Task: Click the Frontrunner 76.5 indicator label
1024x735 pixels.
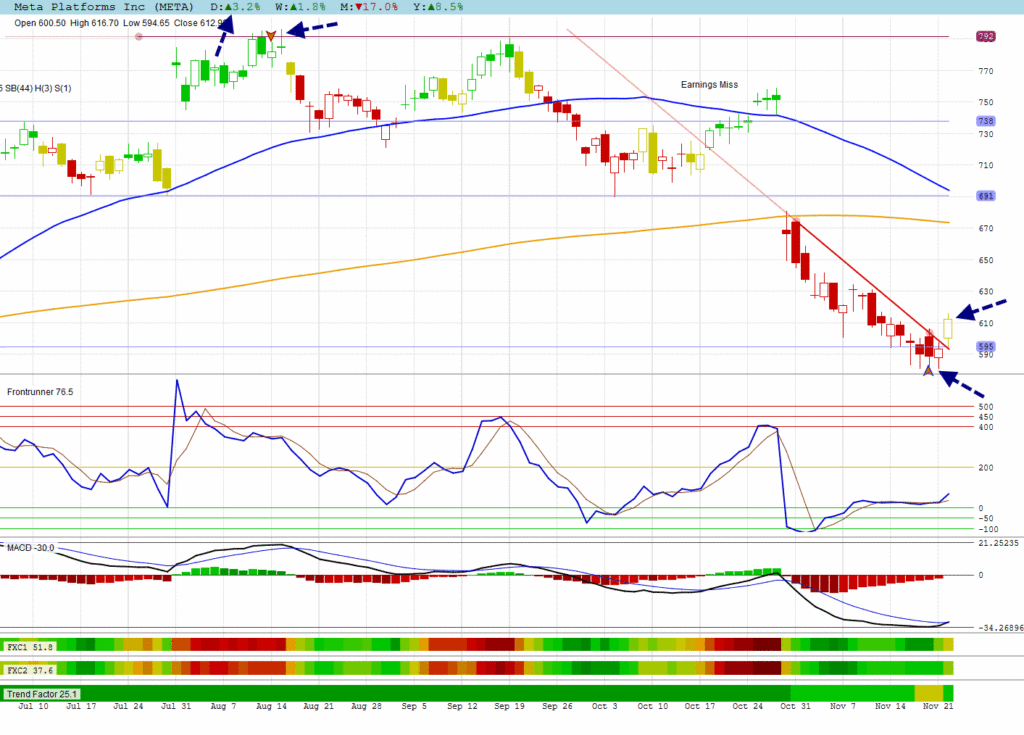Action: (x=42, y=392)
